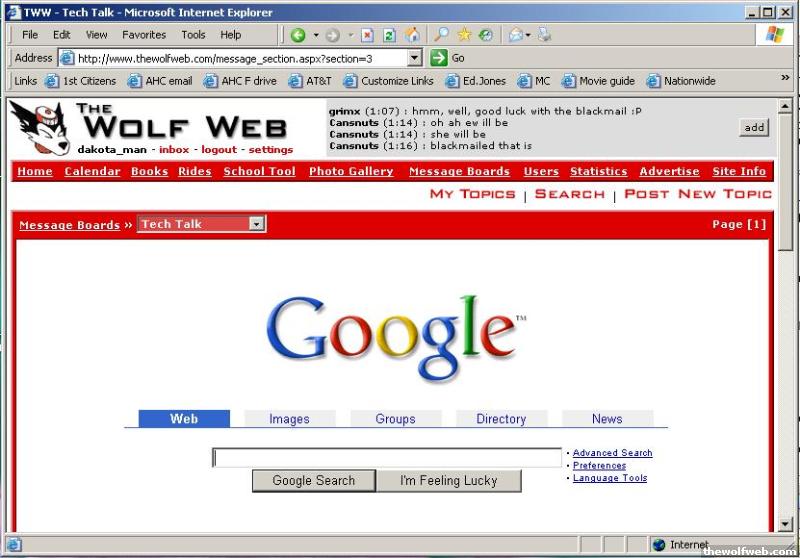Click the Refresh page icon

[389, 35]
